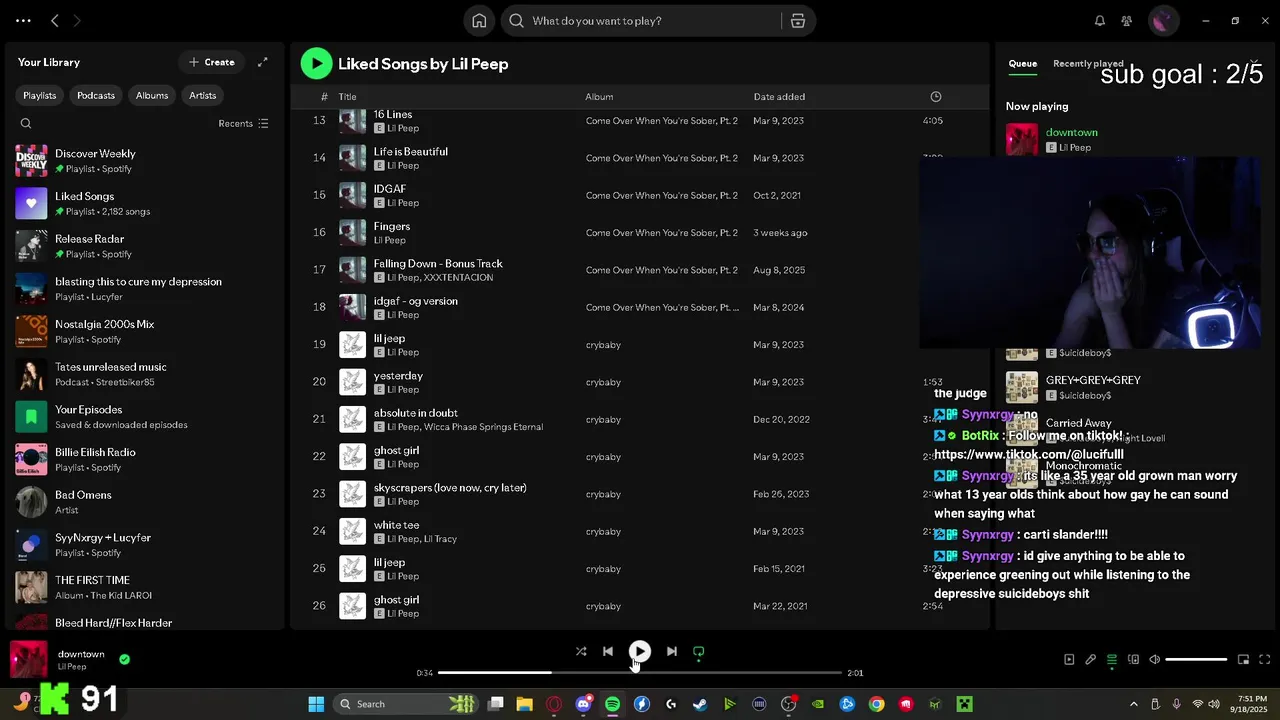Switch to the Queue tab
1280x720 pixels.
pyautogui.click(x=1022, y=63)
